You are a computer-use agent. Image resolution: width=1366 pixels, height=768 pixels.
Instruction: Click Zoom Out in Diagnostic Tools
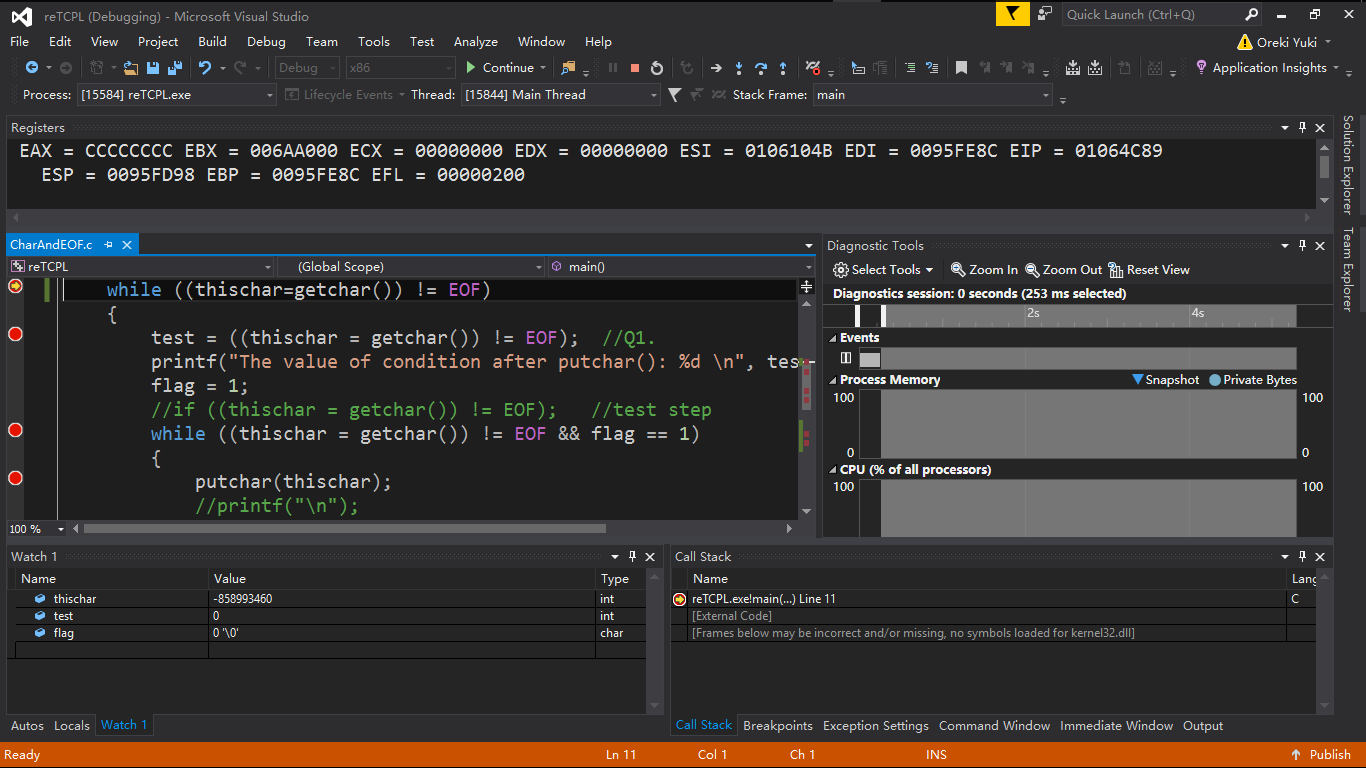(1064, 270)
